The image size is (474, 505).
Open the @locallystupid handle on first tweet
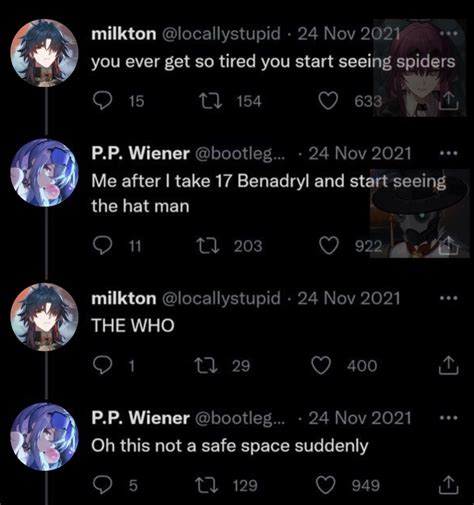pos(221,34)
